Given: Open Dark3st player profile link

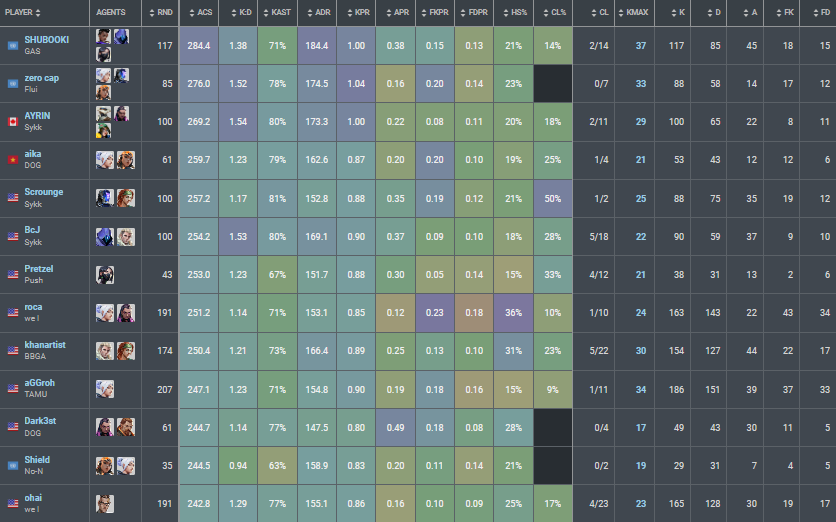Looking at the screenshot, I should (x=40, y=421).
